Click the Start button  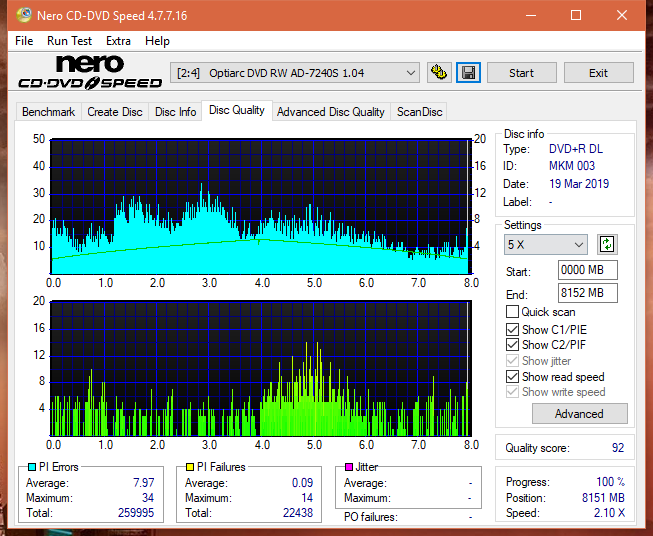coord(521,73)
